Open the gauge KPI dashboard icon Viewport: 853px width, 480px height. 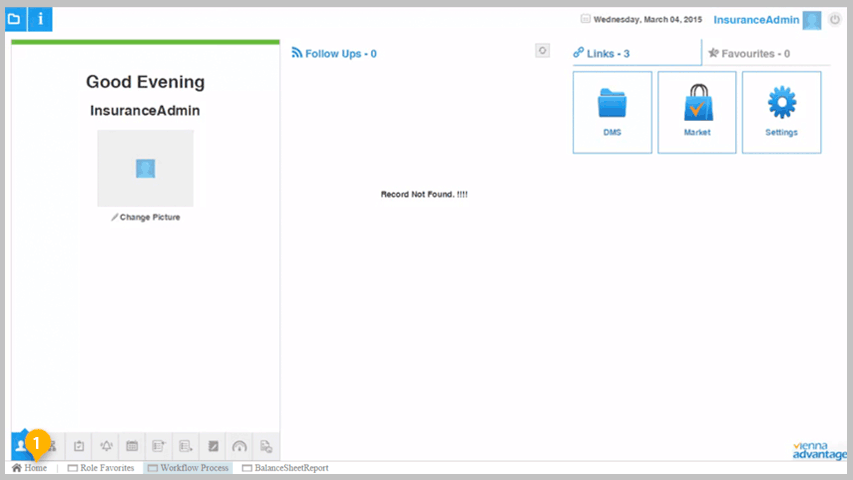coord(239,446)
